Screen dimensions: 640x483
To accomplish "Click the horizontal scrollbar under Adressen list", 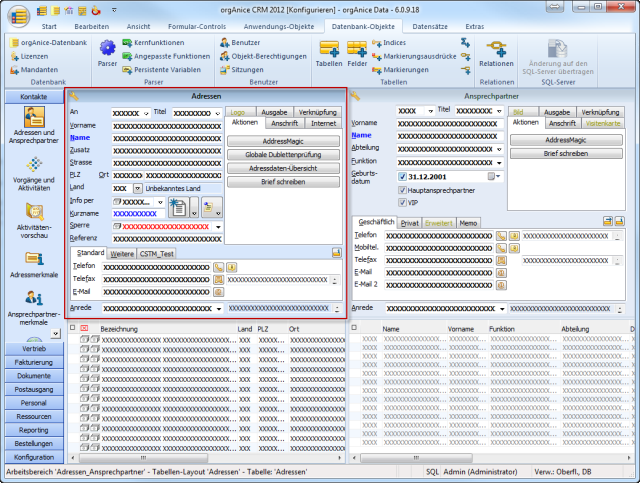I will 143,458.
